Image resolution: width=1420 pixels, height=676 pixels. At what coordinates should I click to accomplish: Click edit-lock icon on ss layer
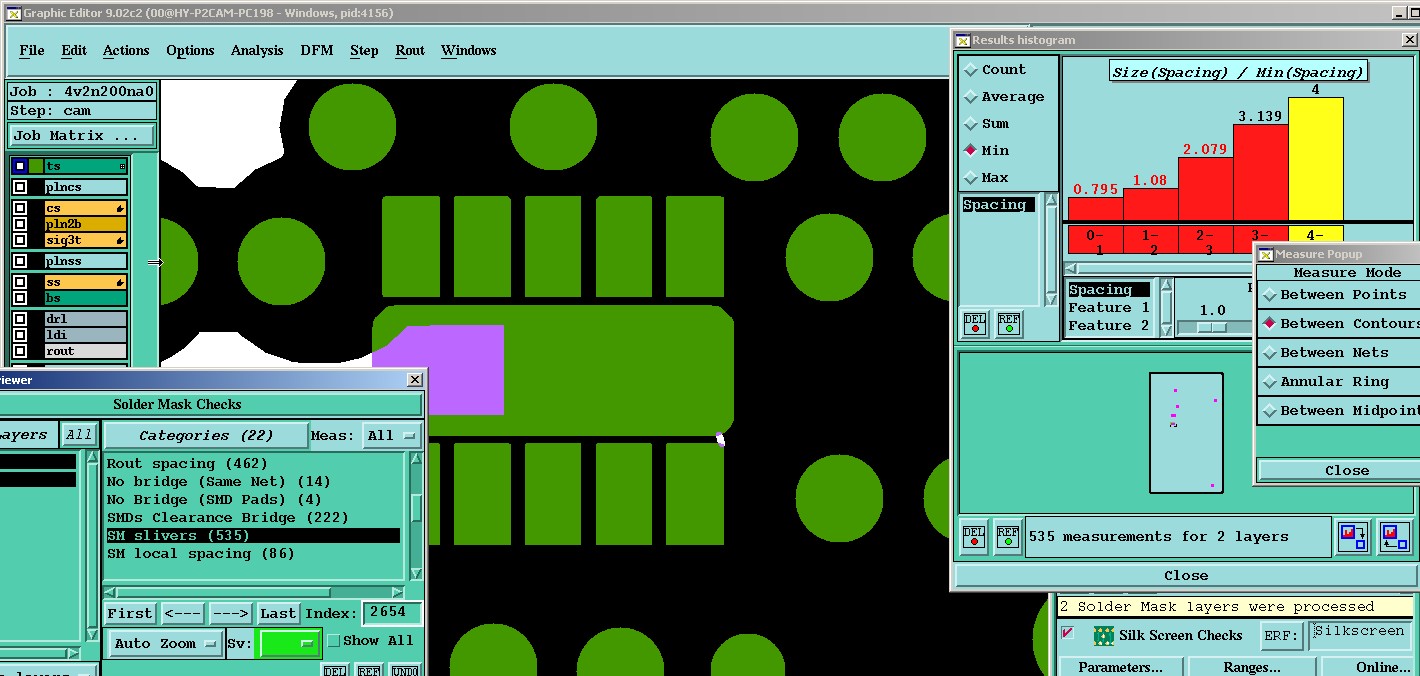(x=121, y=283)
